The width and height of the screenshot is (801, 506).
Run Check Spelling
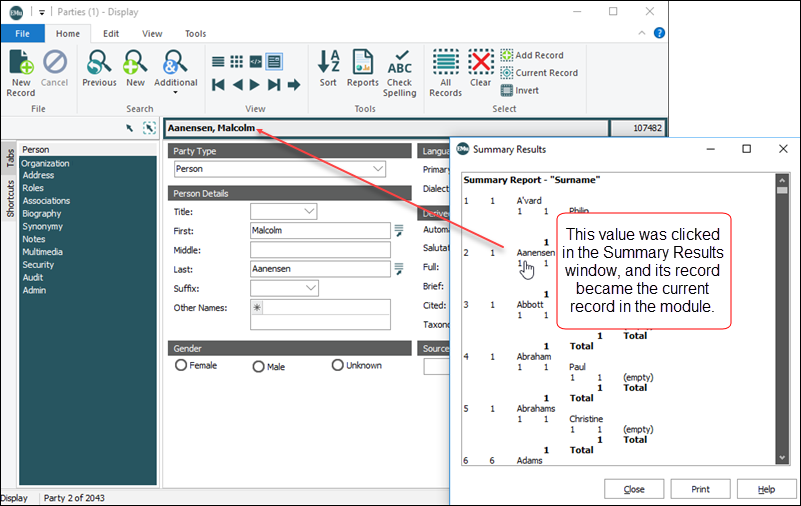pyautogui.click(x=399, y=66)
